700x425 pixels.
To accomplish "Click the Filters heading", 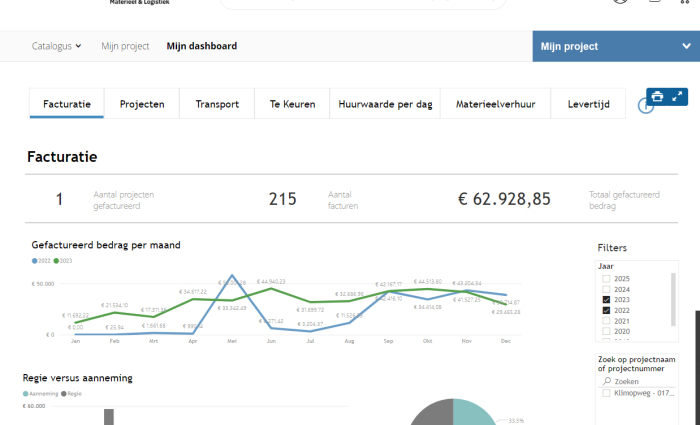I will [x=612, y=248].
